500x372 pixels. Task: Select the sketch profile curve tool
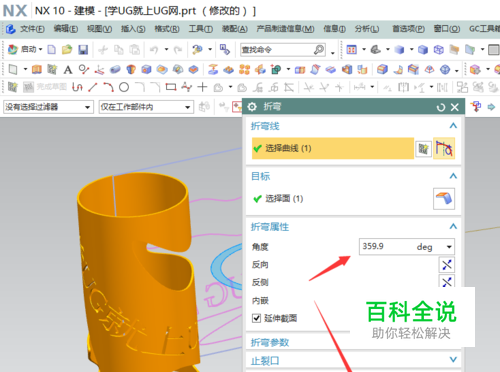(x=77, y=88)
